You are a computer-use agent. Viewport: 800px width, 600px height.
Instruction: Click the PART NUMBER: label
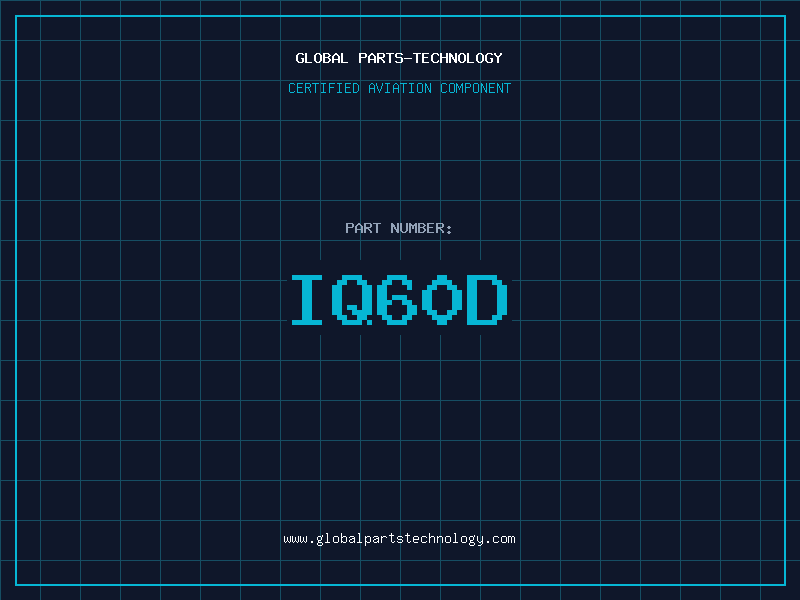(x=399, y=228)
